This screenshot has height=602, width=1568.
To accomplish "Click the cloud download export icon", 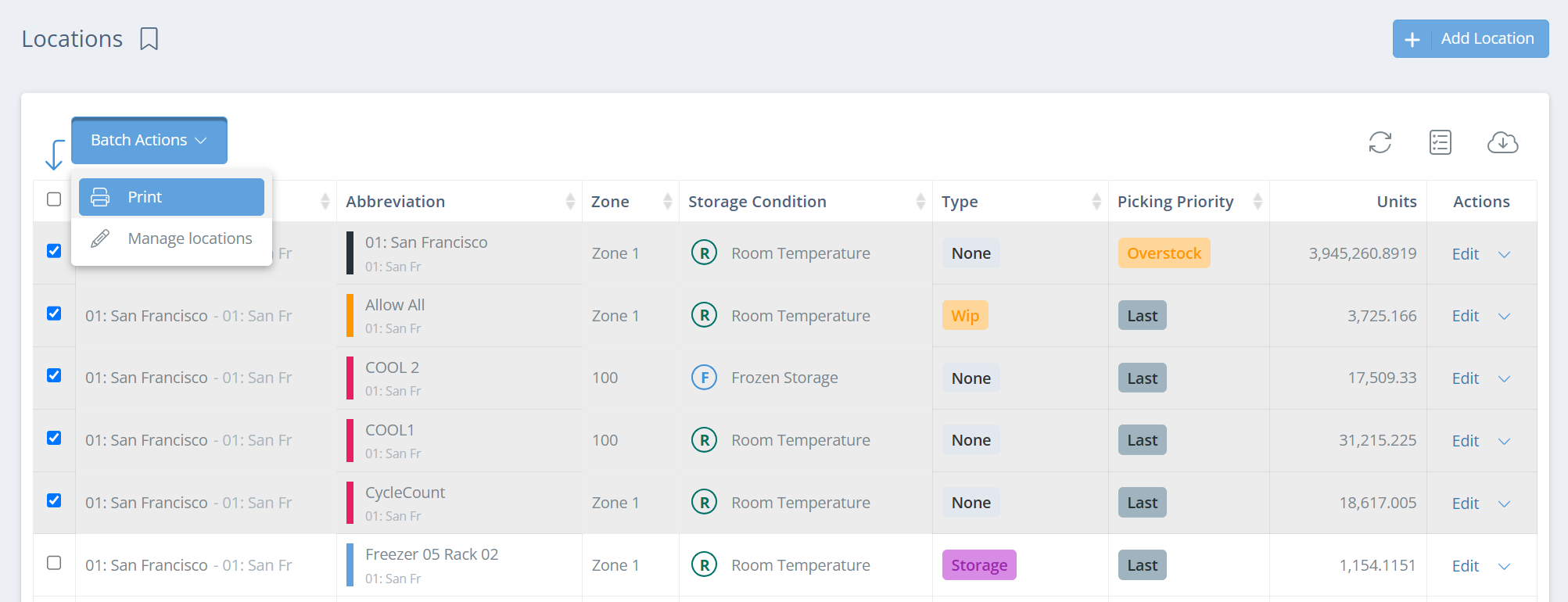I will pos(1502,142).
